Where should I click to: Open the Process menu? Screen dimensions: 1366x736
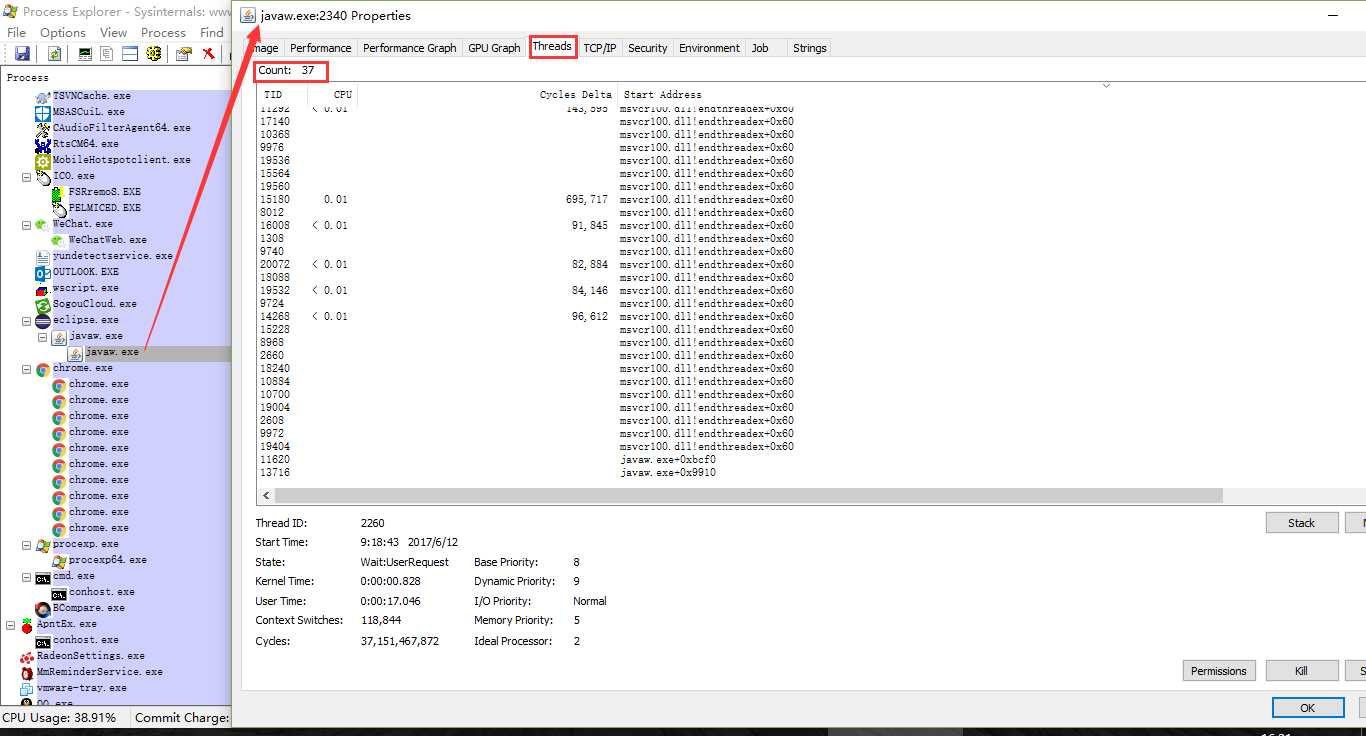click(163, 32)
